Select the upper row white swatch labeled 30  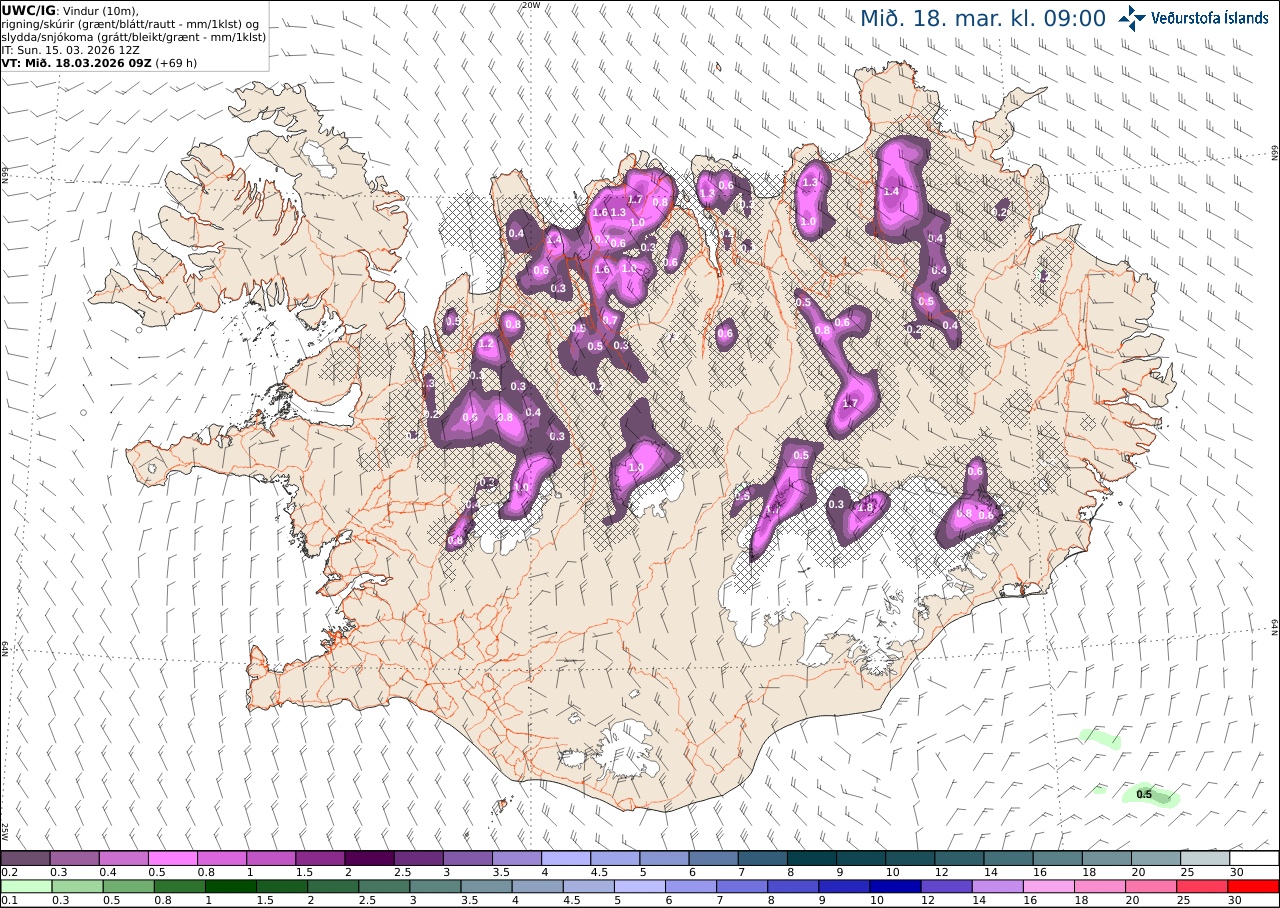(1254, 858)
